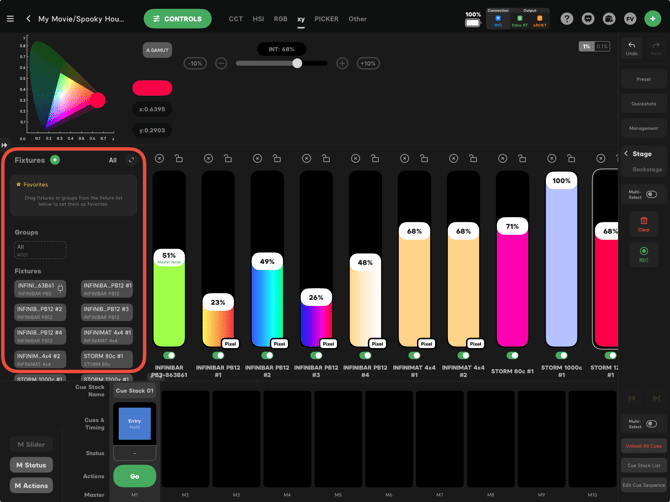
Task: Click the A.GAMUT button
Action: [157, 50]
